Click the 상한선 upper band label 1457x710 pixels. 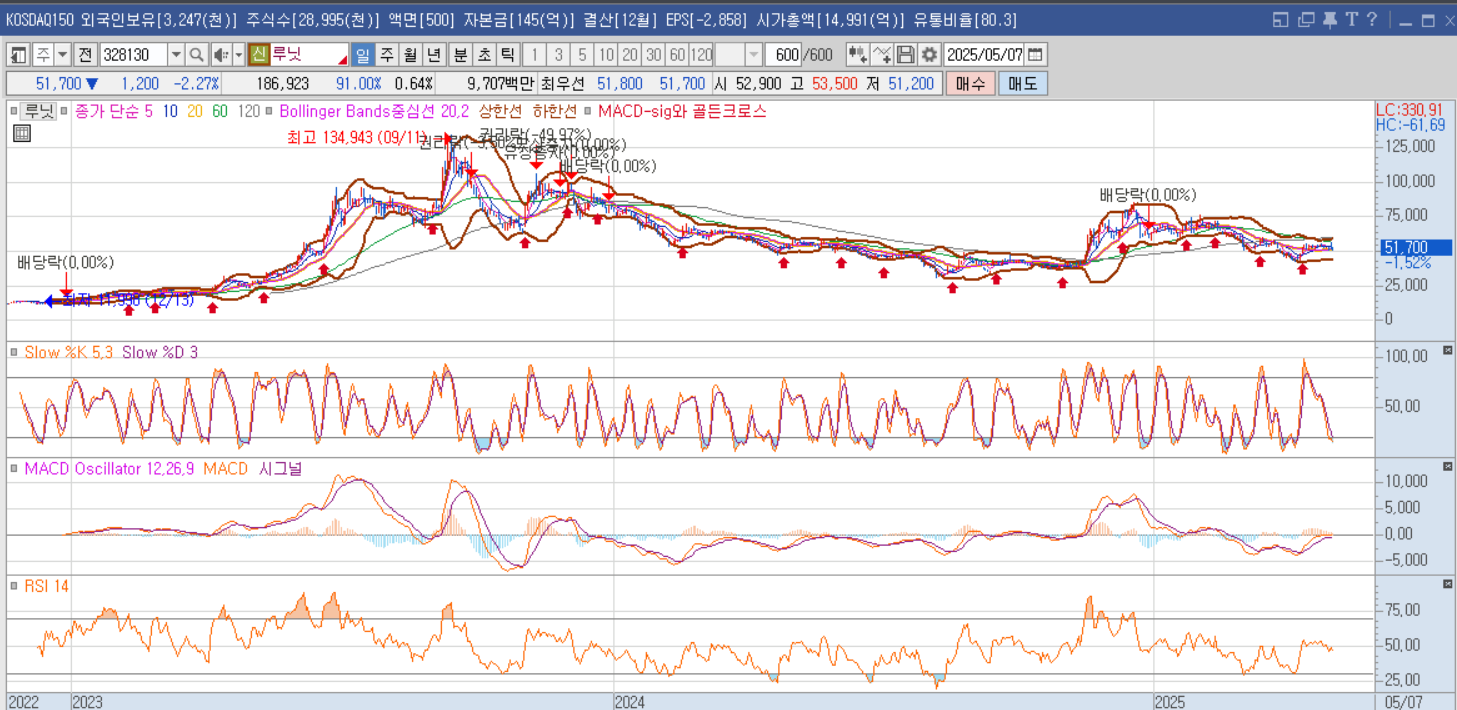(500, 111)
